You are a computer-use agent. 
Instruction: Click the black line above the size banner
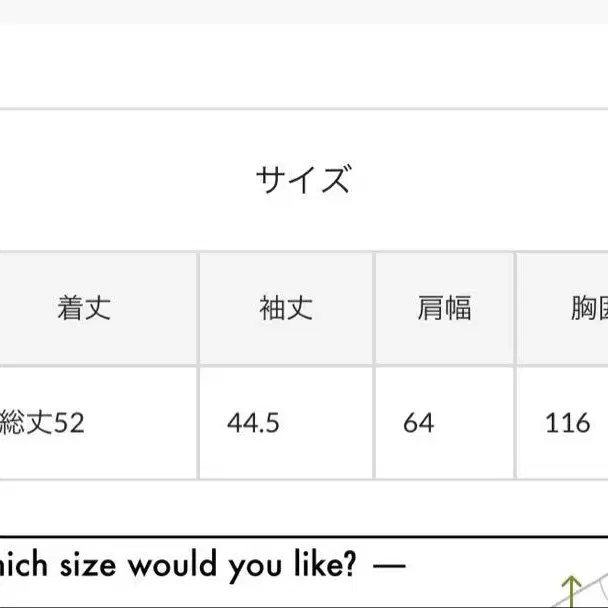tap(304, 537)
